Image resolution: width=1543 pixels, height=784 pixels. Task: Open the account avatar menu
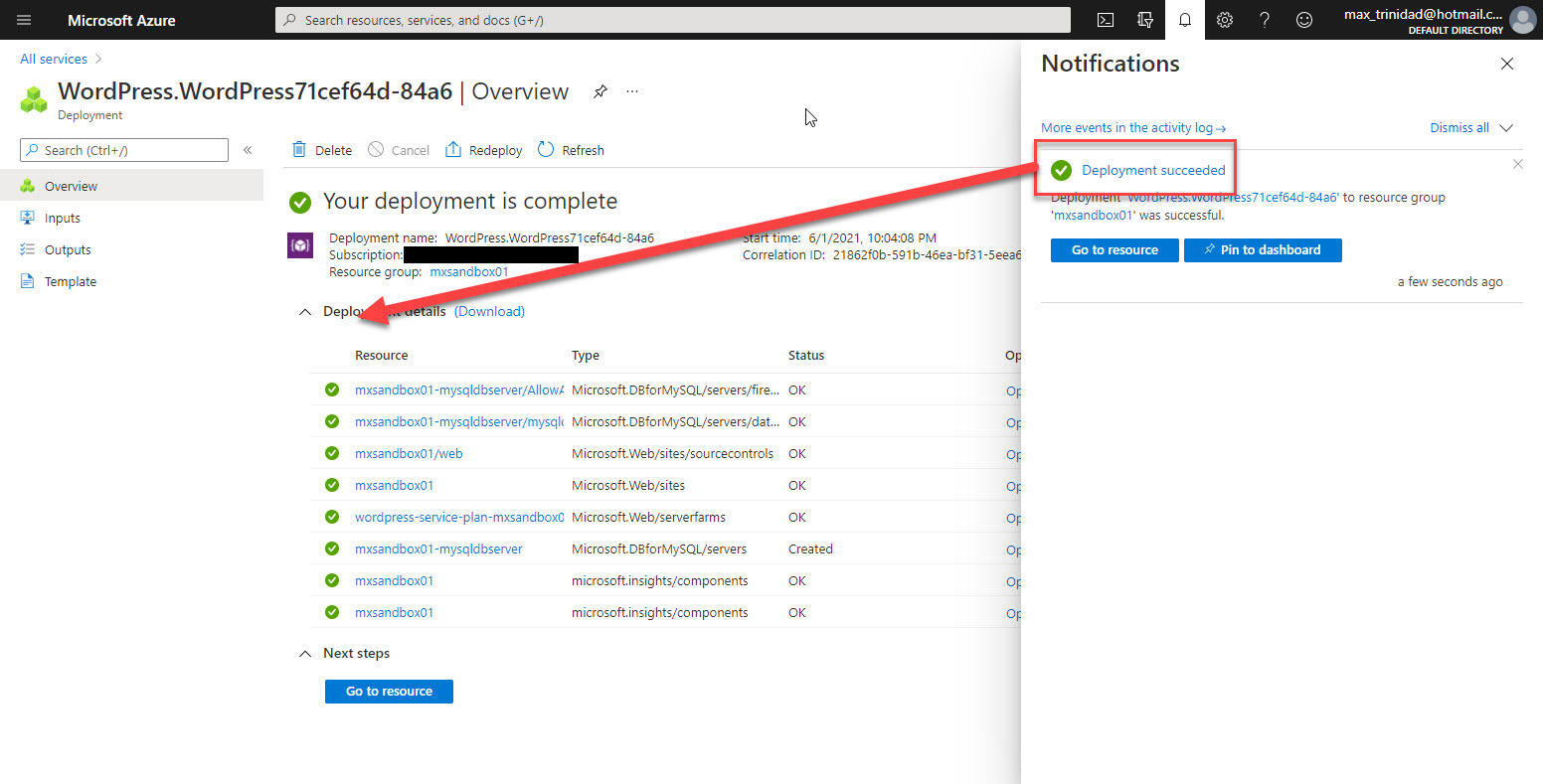click(1522, 20)
